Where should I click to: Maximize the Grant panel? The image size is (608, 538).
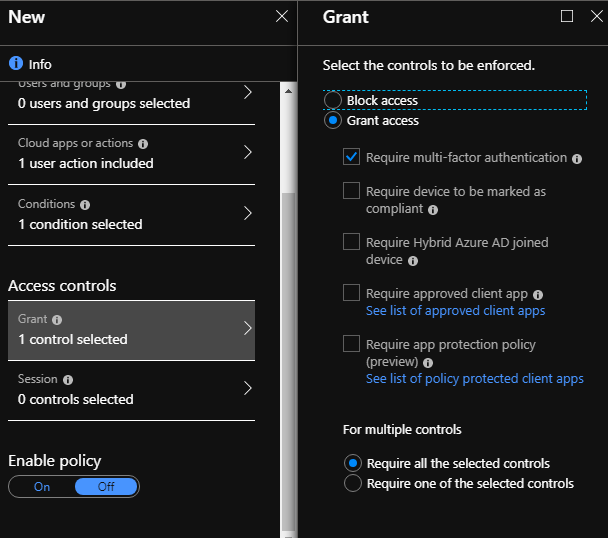pos(567,16)
